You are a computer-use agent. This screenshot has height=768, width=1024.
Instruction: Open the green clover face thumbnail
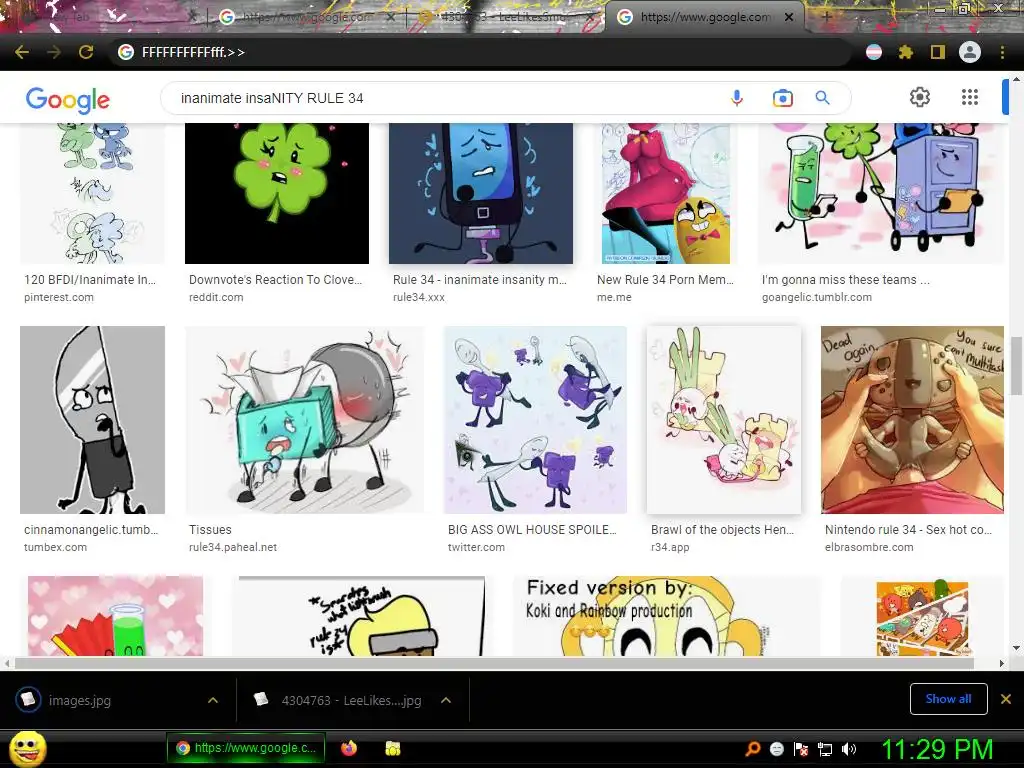tap(277, 193)
